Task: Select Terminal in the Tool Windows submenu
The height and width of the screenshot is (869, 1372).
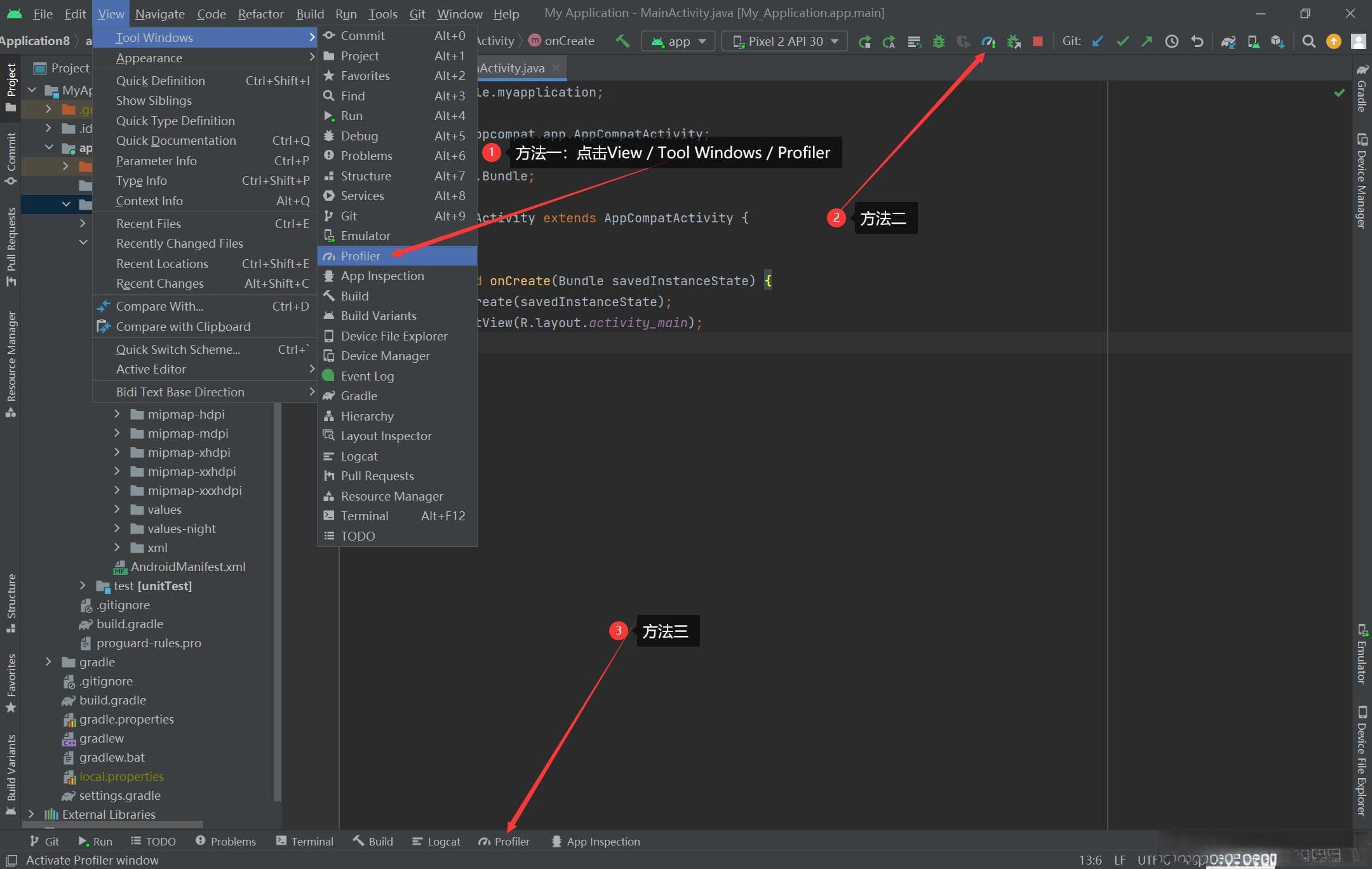Action: pos(397,516)
